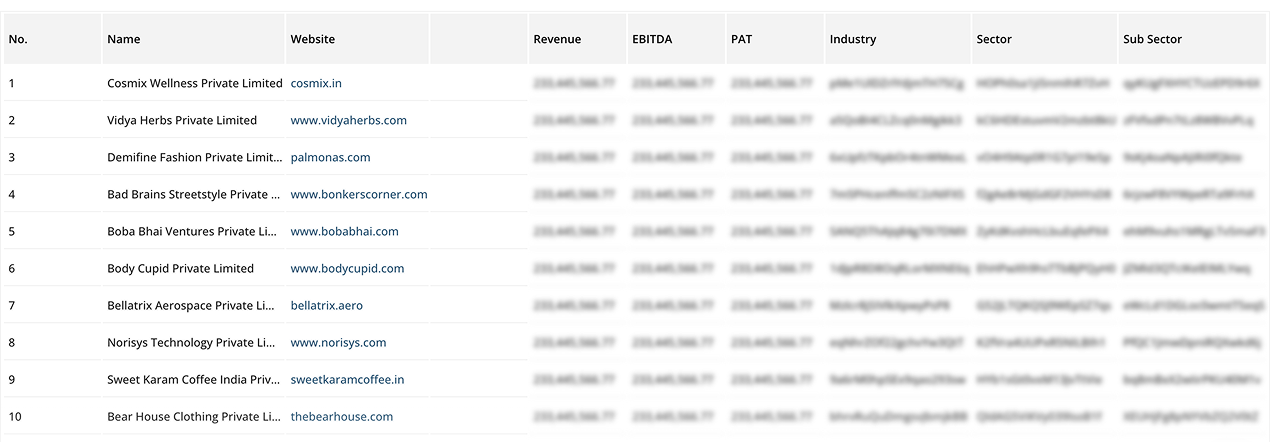
Task: Click row number 10 cell
Action: point(52,416)
